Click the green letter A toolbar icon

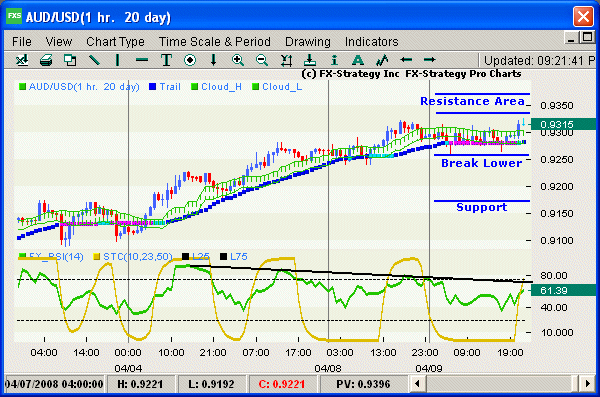coord(358,60)
